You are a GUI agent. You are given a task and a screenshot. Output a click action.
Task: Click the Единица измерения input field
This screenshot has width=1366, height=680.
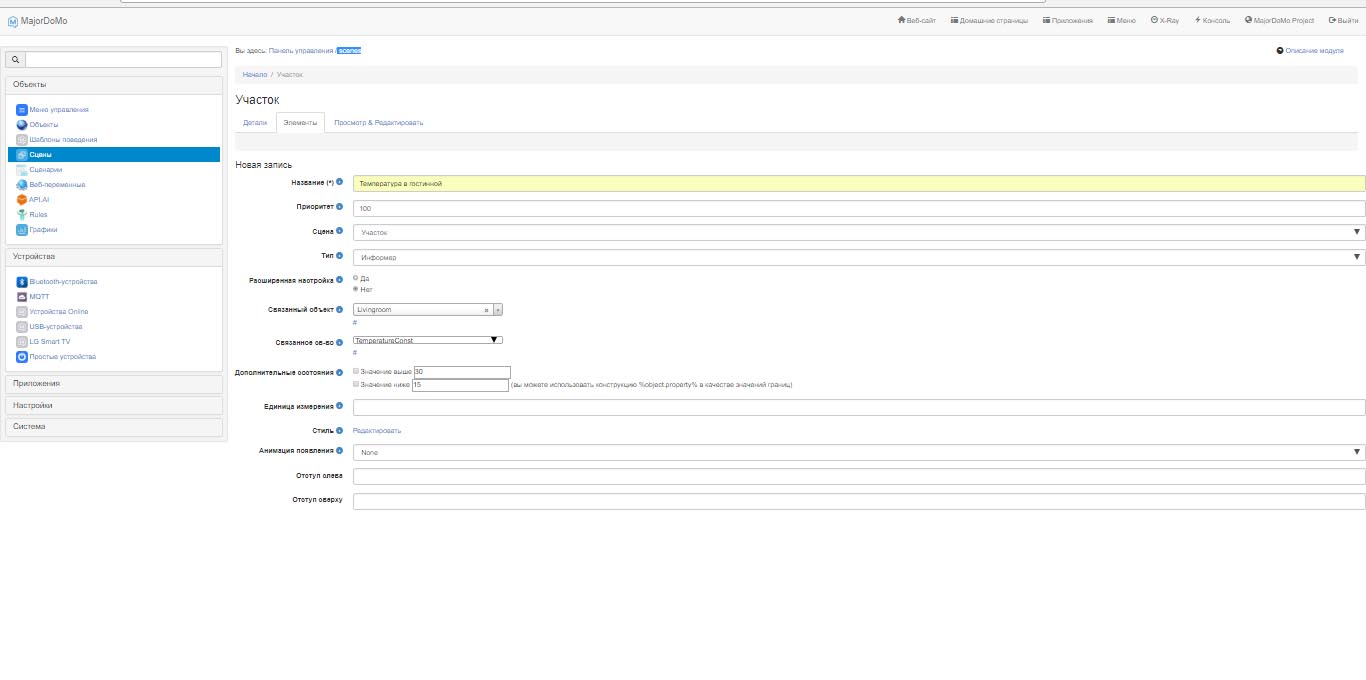(x=858, y=407)
